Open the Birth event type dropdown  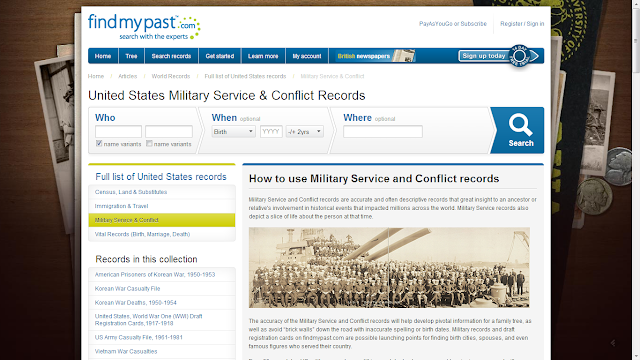233,131
